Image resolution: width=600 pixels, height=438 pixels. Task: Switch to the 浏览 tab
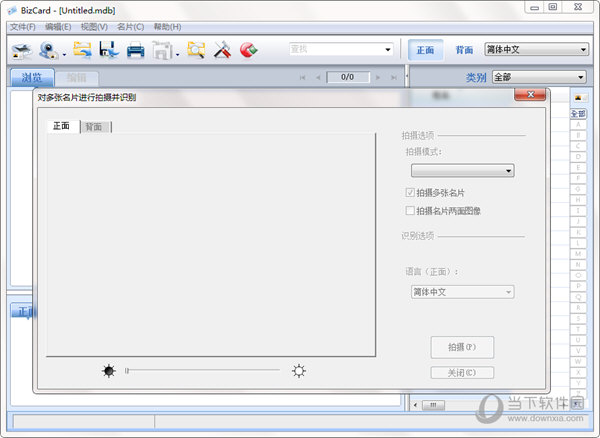point(32,78)
